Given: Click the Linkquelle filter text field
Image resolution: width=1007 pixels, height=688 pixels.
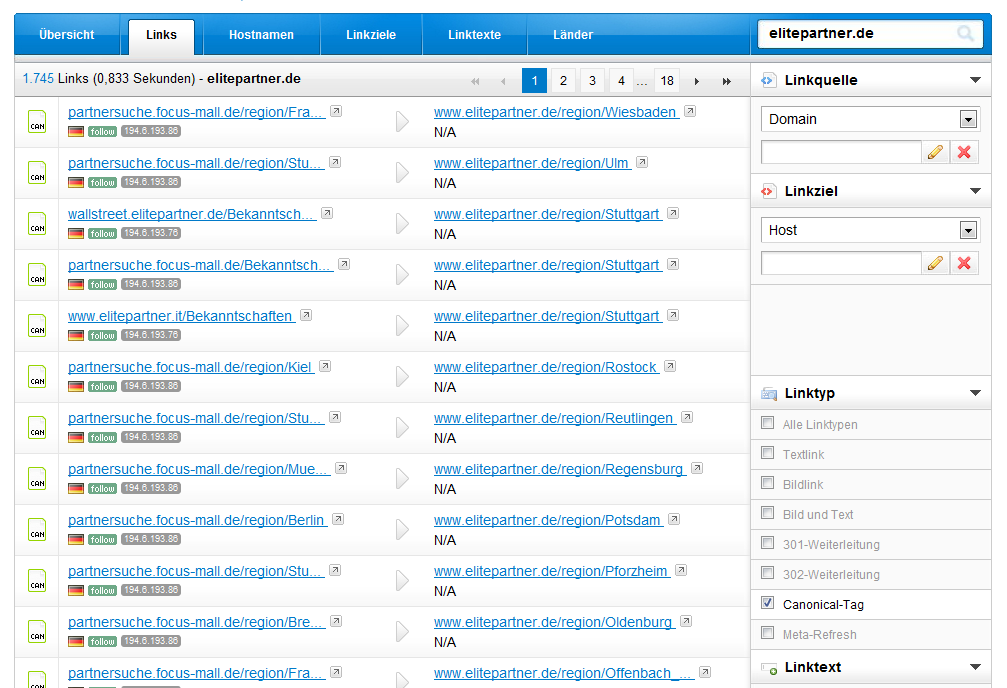Looking at the screenshot, I should [x=840, y=152].
